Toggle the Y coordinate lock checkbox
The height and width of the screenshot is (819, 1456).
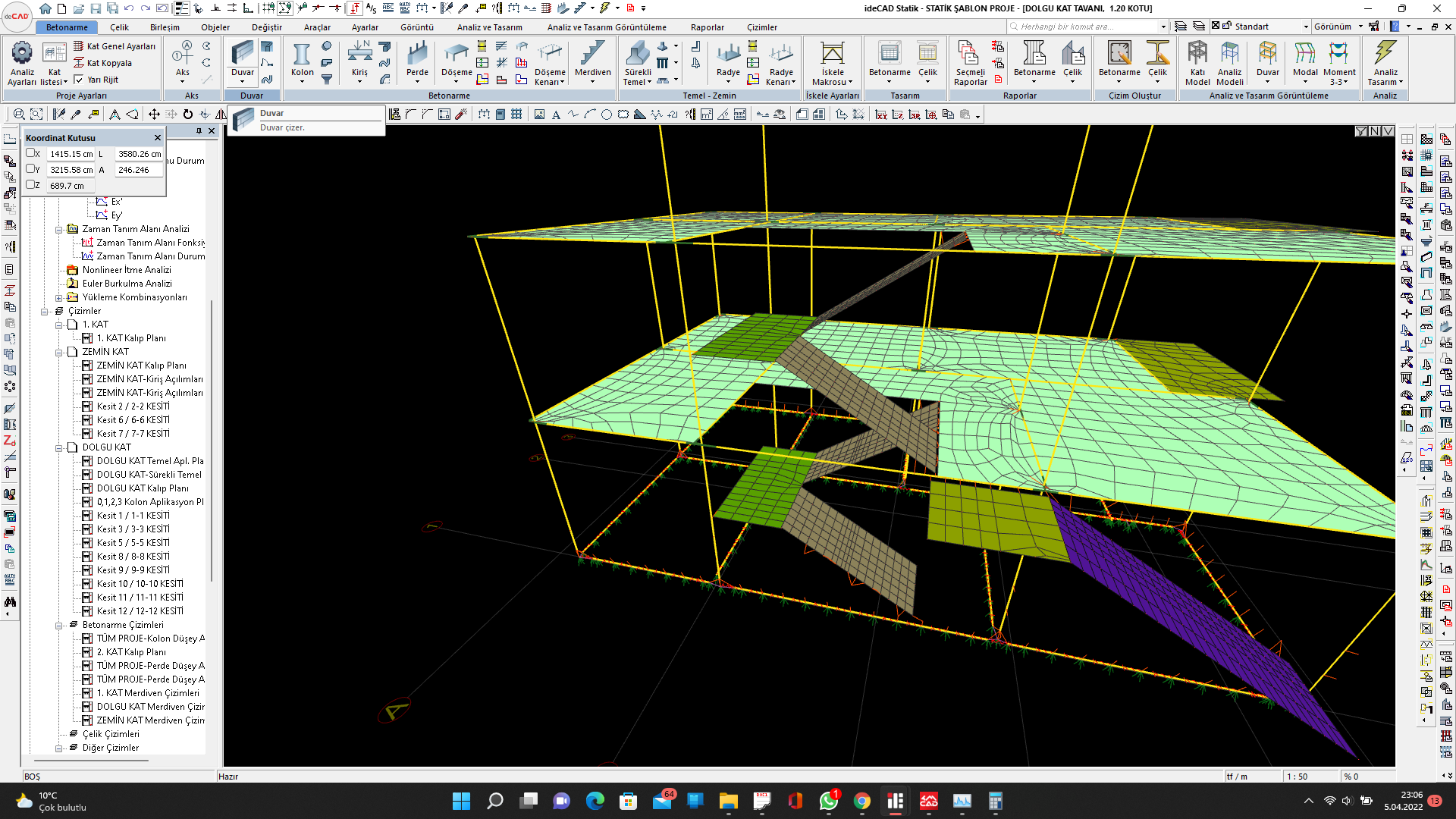pos(31,169)
